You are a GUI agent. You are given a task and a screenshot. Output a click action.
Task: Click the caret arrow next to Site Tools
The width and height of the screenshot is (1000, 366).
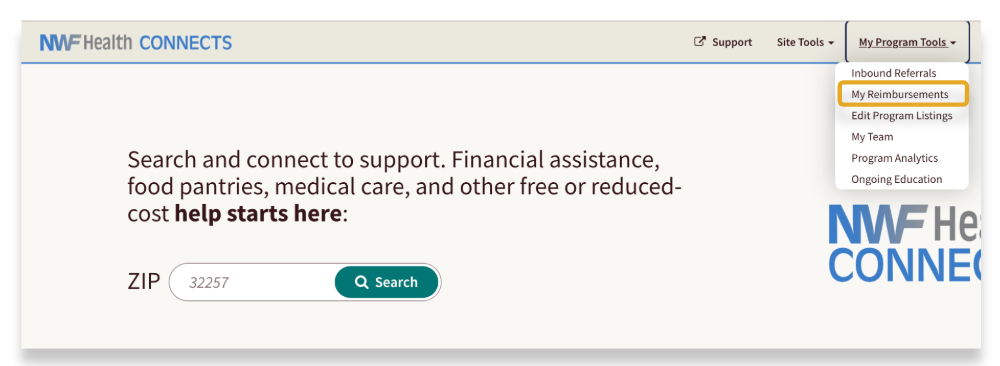[831, 43]
